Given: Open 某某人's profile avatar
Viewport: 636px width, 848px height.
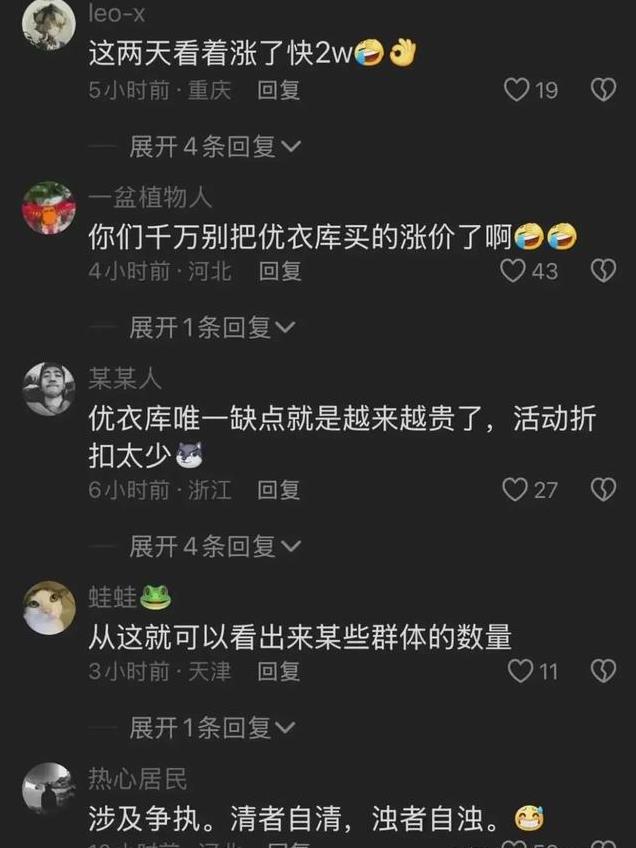Looking at the screenshot, I should tap(49, 389).
